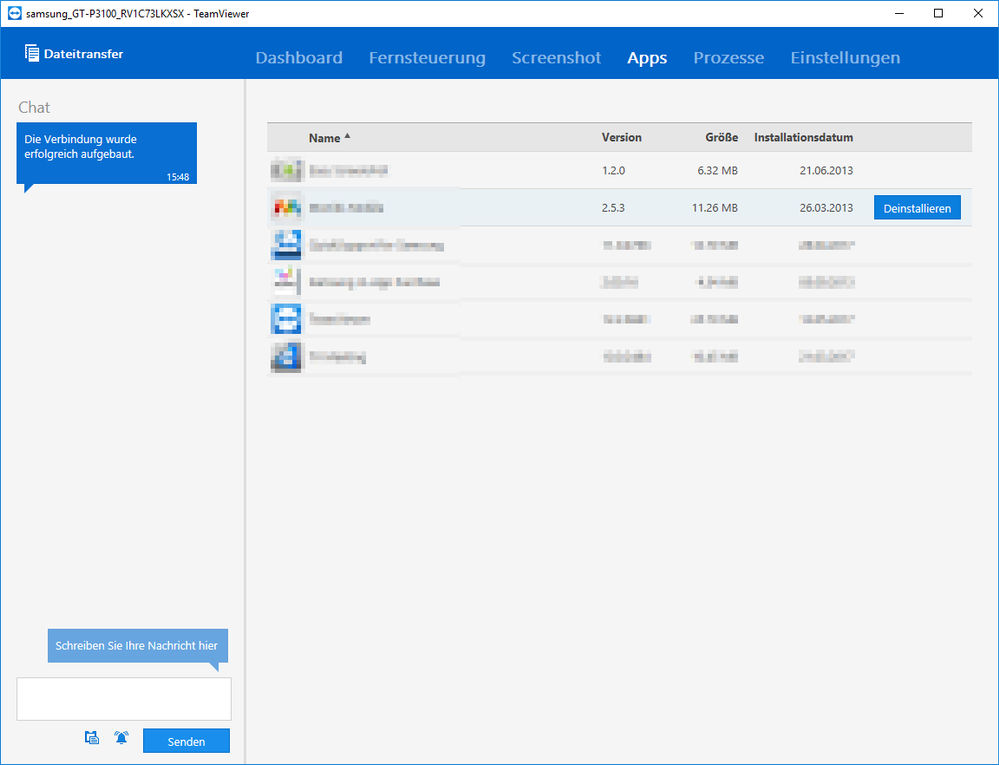Click TeamViewer logo in title bar
Viewport: 999px width, 765px height.
(14, 13)
